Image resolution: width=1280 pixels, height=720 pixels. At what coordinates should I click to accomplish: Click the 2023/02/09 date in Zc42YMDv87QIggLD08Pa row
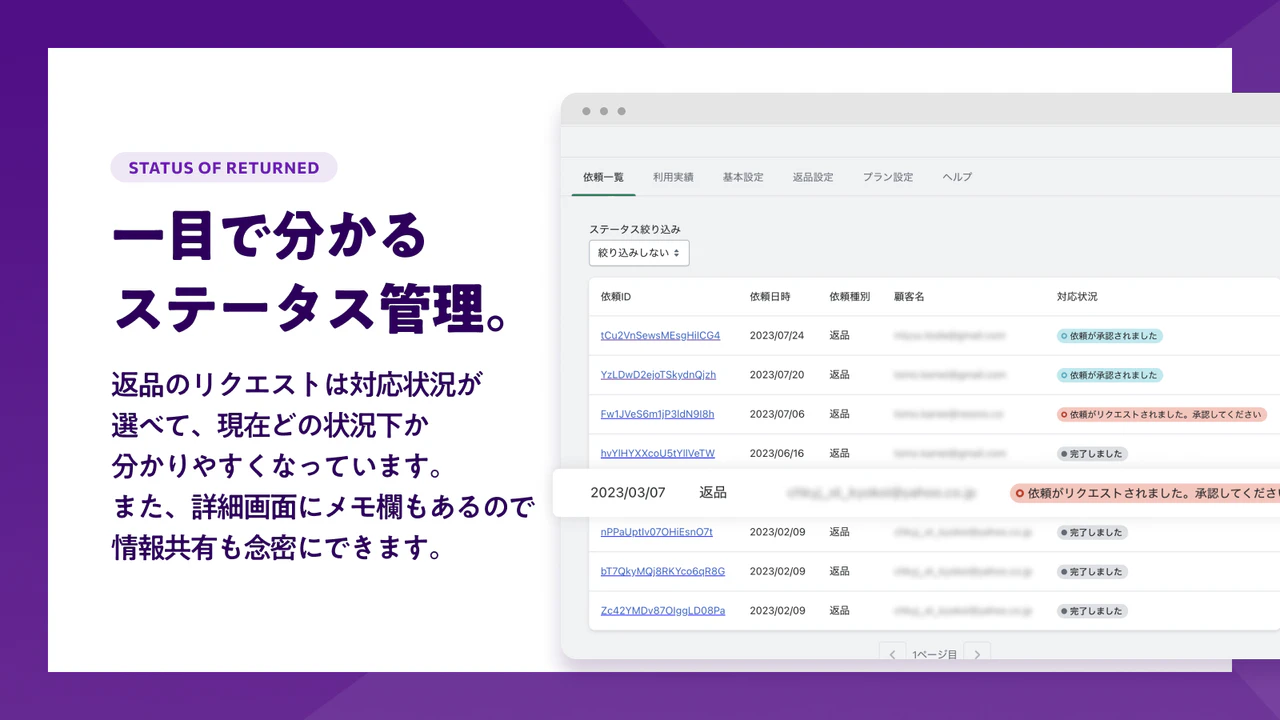[x=777, y=611]
